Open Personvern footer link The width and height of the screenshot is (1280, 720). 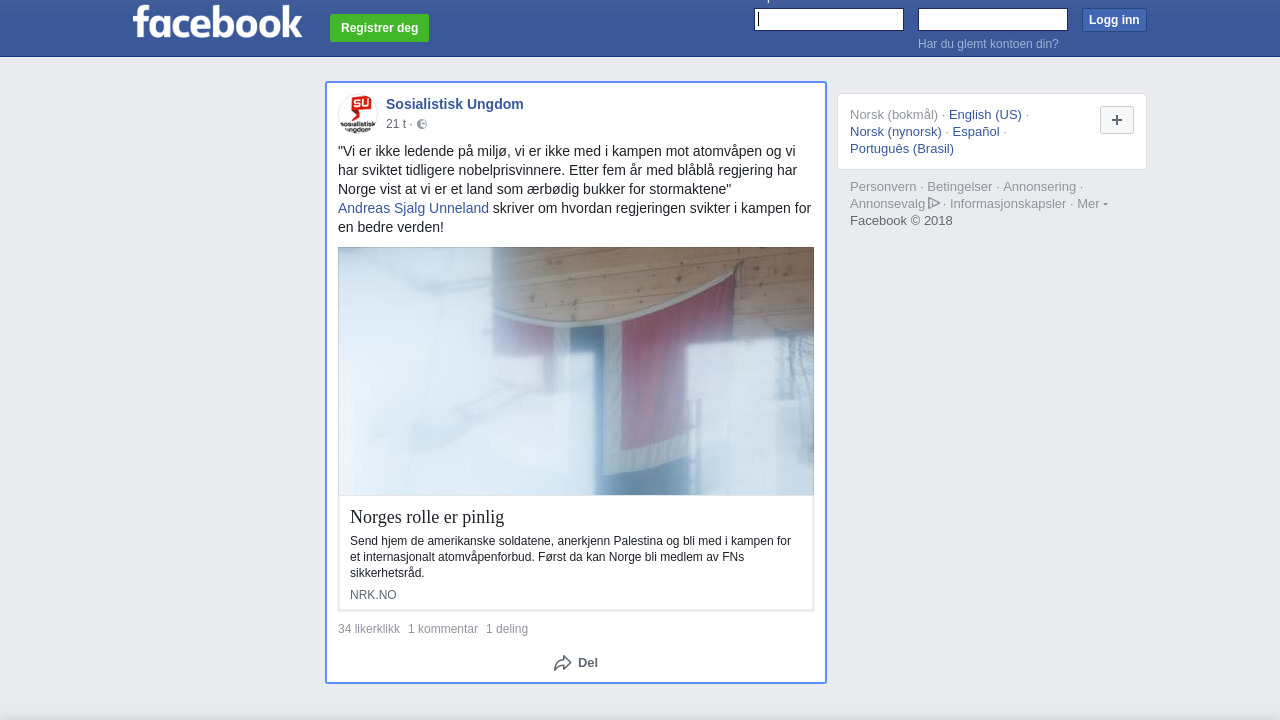pyautogui.click(x=883, y=186)
